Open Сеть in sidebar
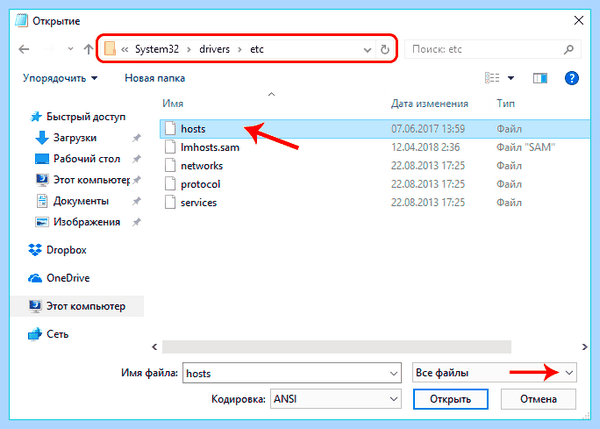Viewport: 600px width, 429px height. 48,334
